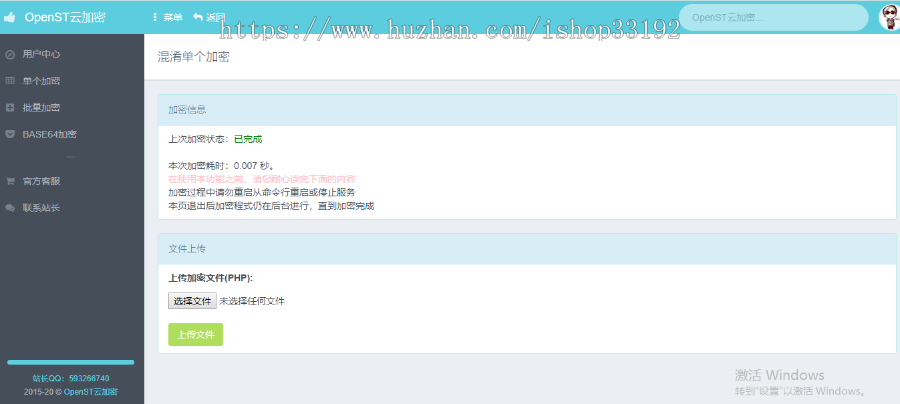Click 站长QQ: 593266740 text

[x=71, y=378]
